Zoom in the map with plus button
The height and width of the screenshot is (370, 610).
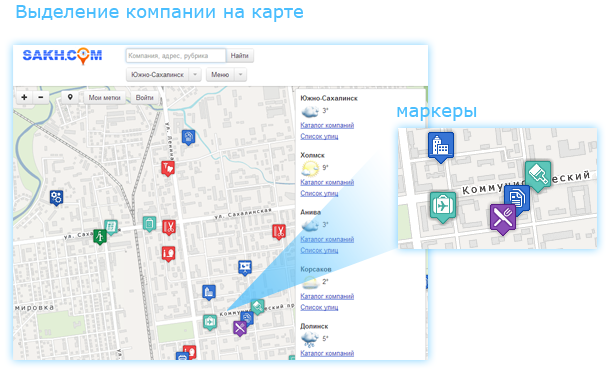24,97
